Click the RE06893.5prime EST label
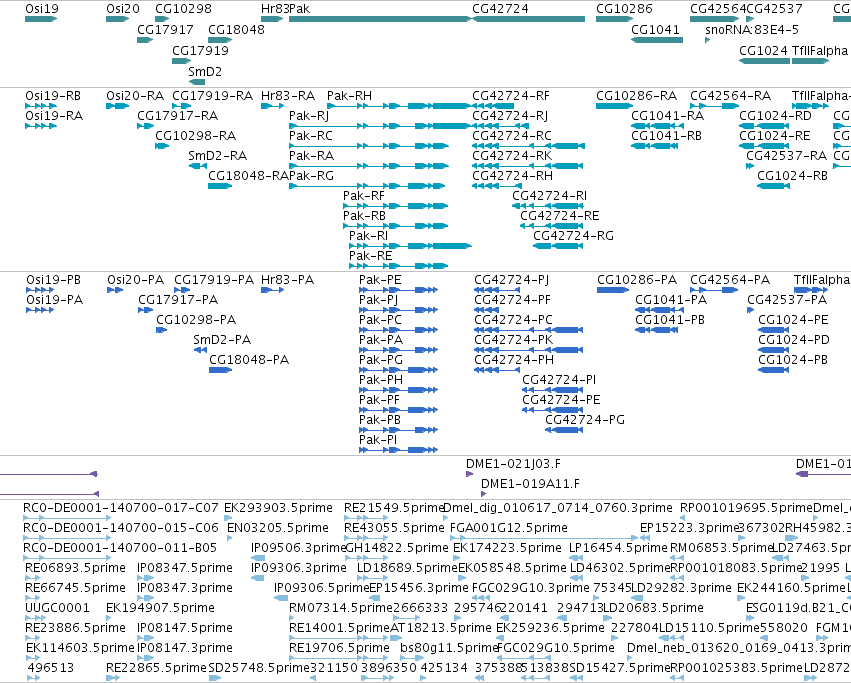 (x=75, y=568)
